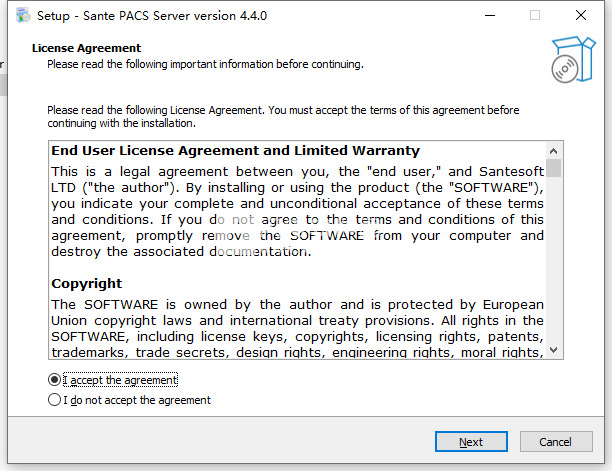This screenshot has height=471, width=612.
Task: Click the "End User License Agreement" heading
Action: [235, 151]
